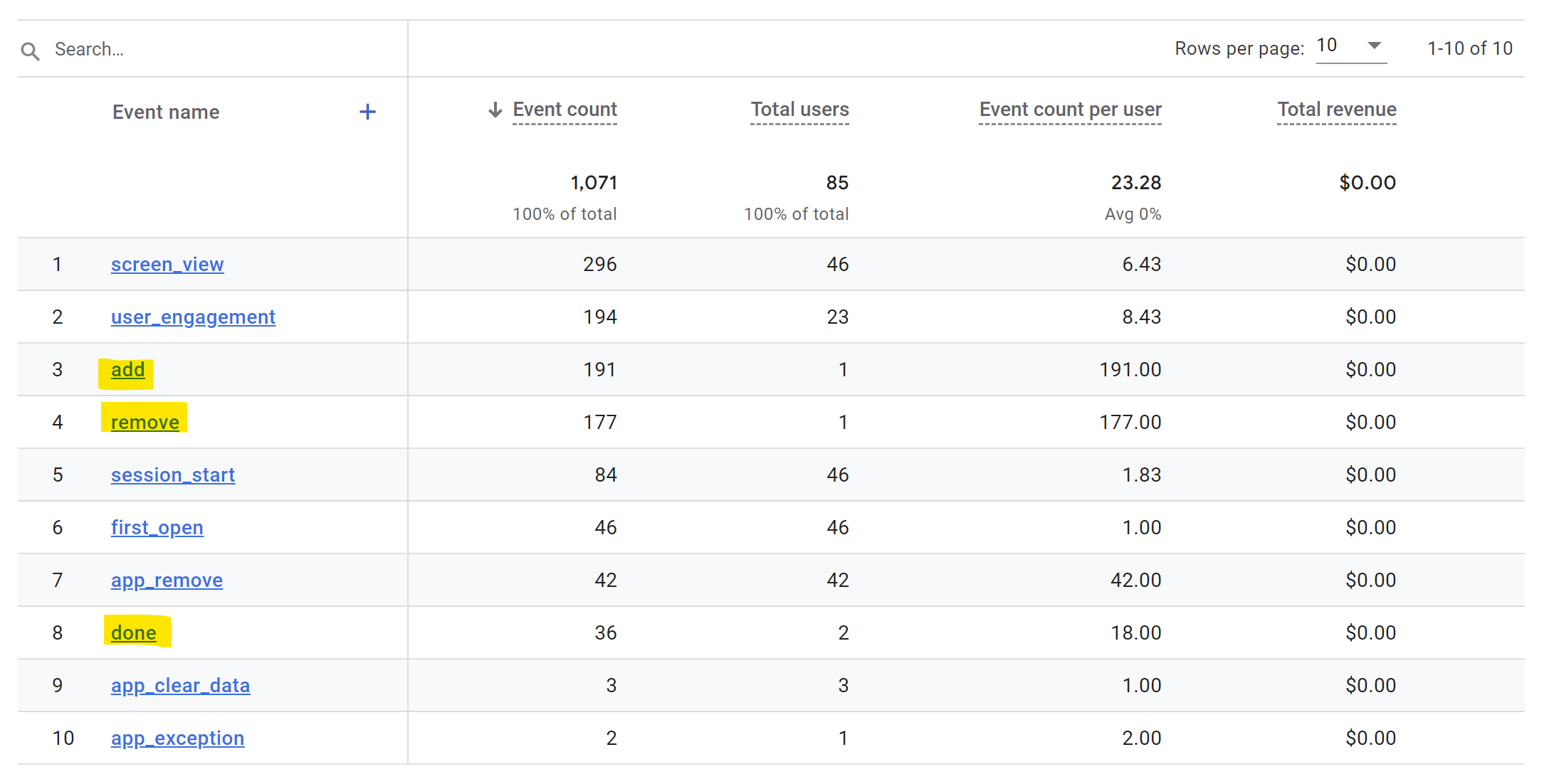
Task: Click the Event count column header
Action: pos(565,110)
